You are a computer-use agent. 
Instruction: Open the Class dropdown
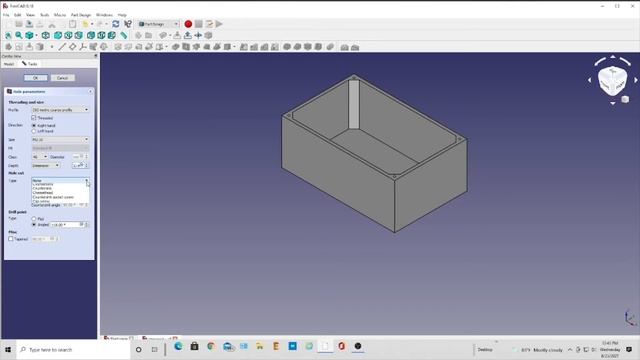click(40, 157)
